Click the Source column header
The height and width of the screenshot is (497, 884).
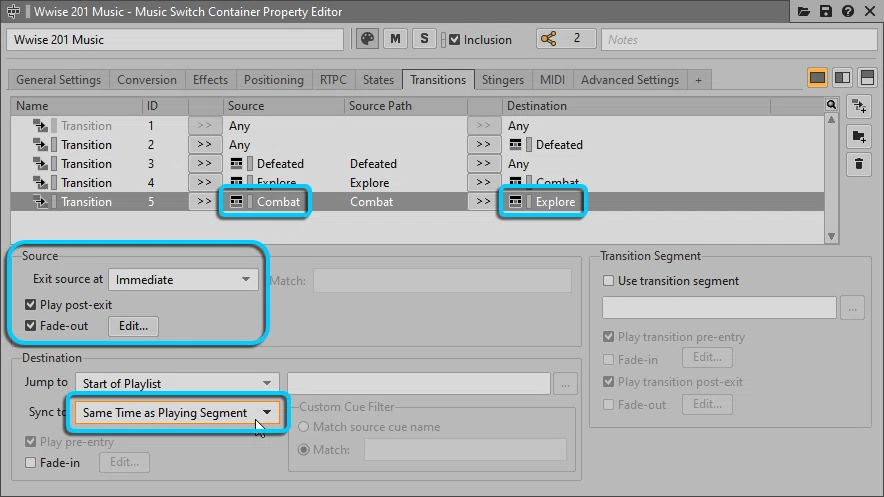284,106
